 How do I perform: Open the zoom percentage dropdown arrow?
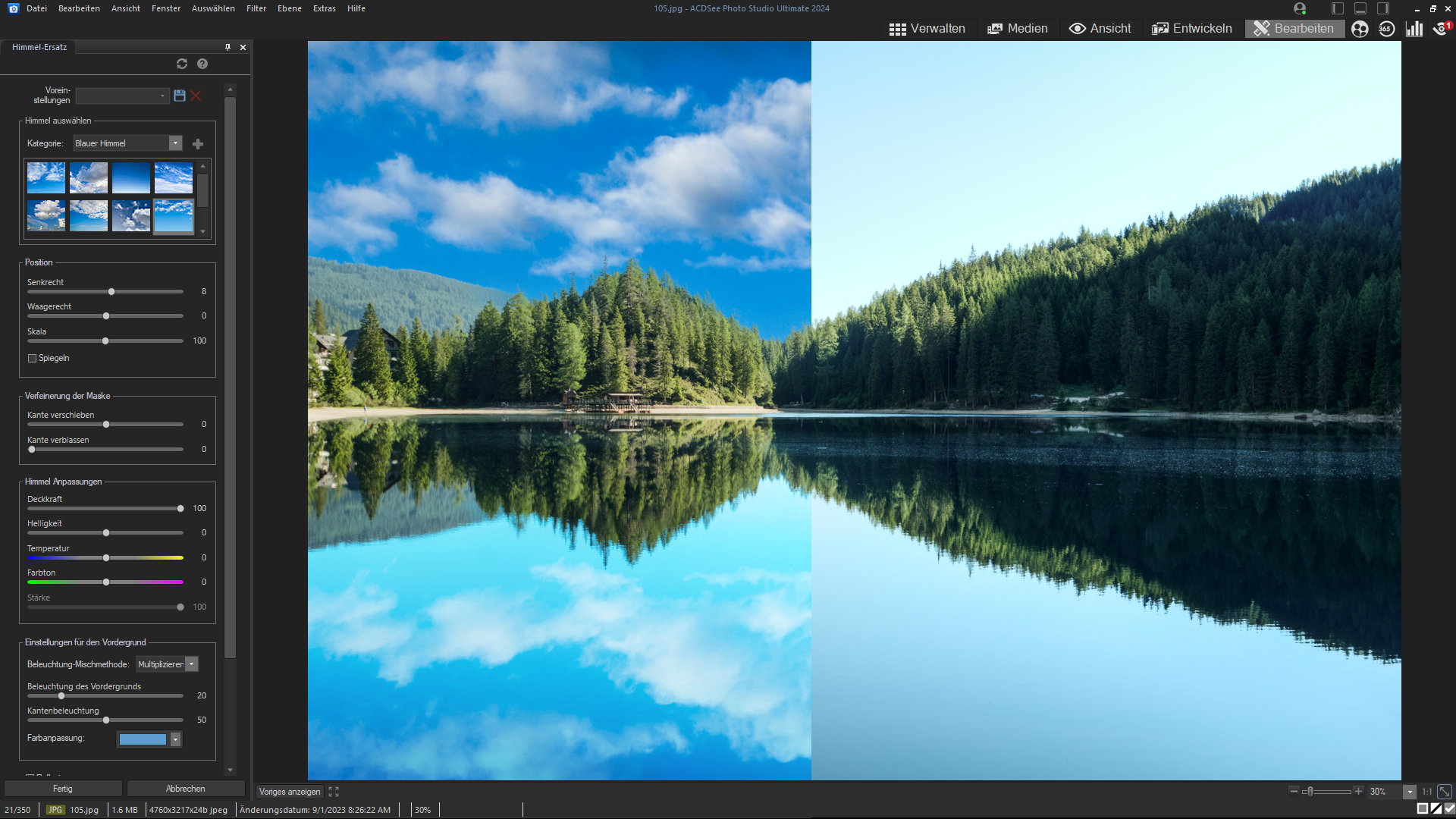pyautogui.click(x=1410, y=792)
